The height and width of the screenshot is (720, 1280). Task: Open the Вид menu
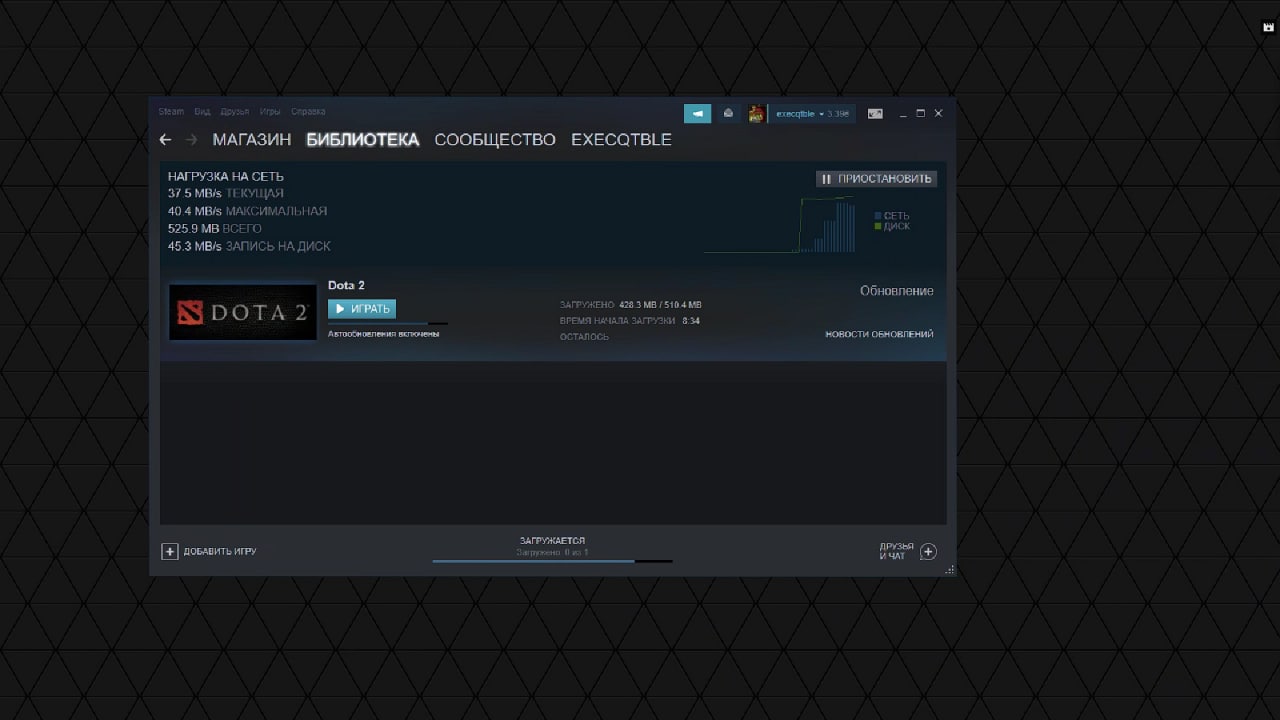[202, 112]
